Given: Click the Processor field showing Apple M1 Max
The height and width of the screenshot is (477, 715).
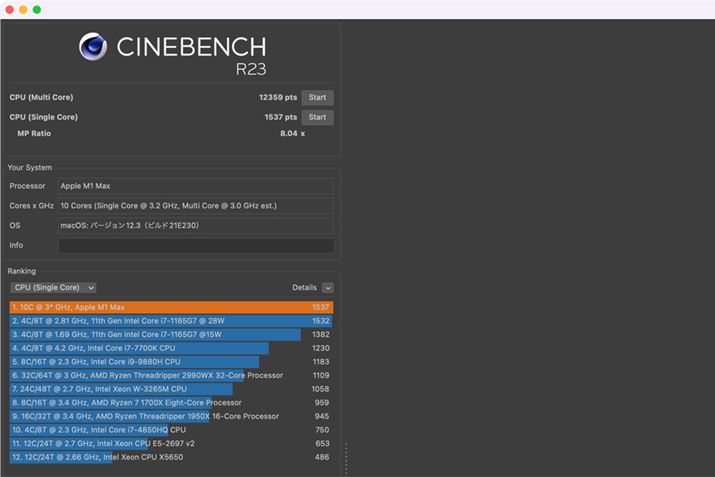Looking at the screenshot, I should pos(196,186).
